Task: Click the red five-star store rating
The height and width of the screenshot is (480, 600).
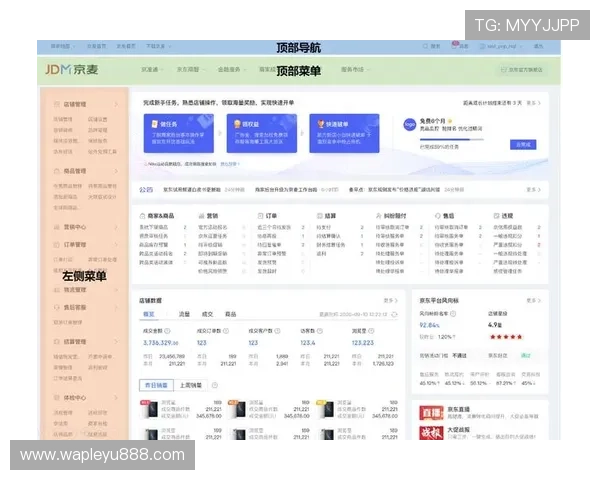Action: pyautogui.click(x=506, y=337)
